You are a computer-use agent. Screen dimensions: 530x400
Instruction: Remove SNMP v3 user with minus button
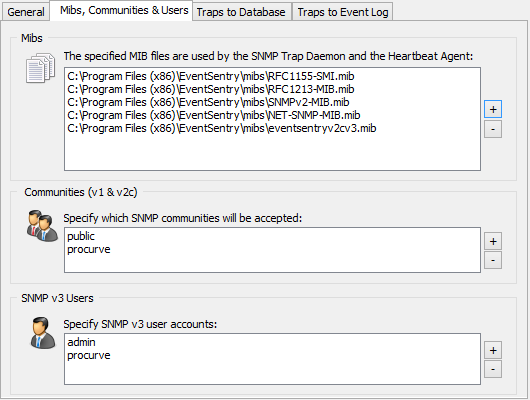pyautogui.click(x=493, y=369)
